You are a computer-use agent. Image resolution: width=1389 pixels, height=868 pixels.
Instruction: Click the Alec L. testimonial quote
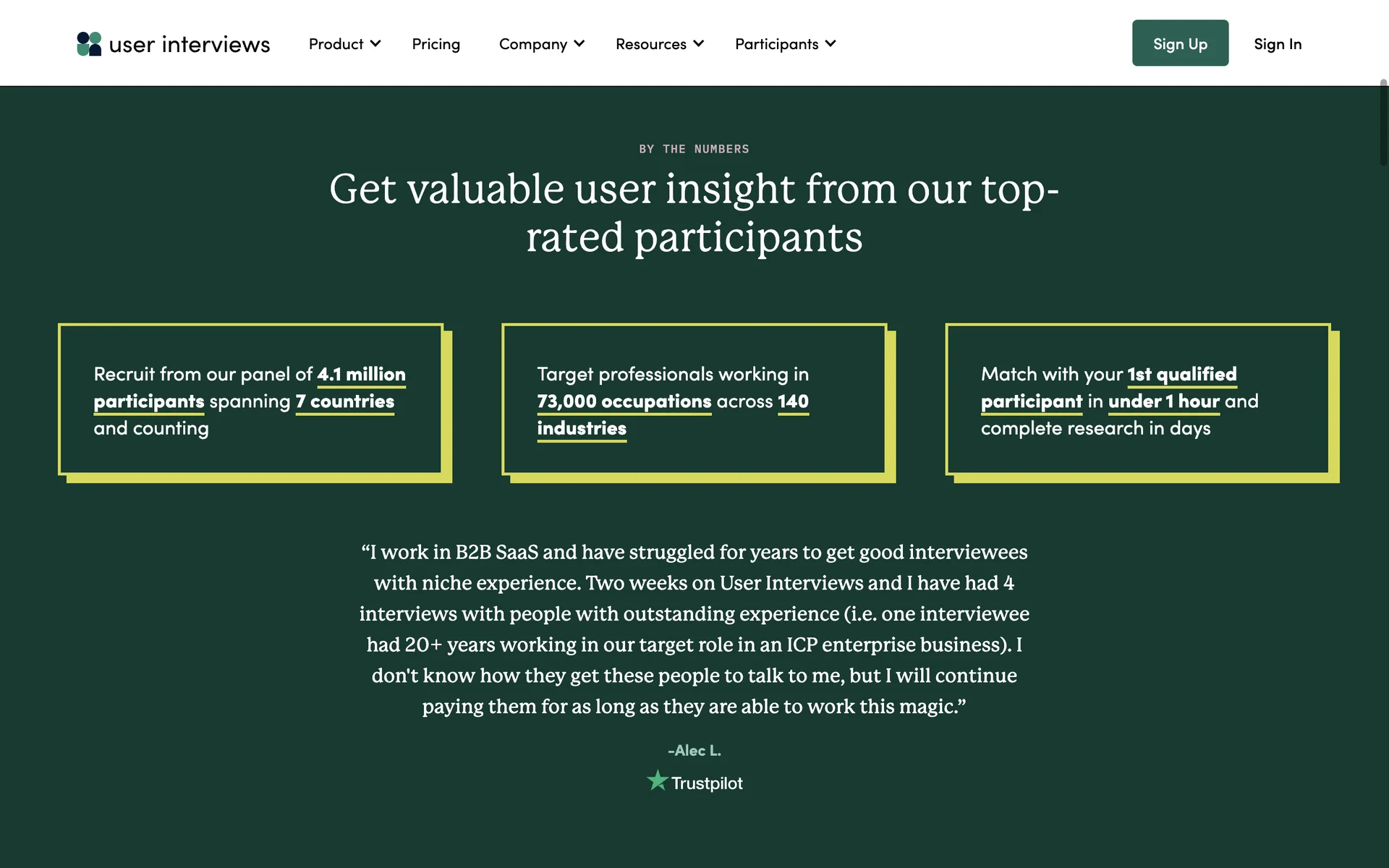[694, 629]
